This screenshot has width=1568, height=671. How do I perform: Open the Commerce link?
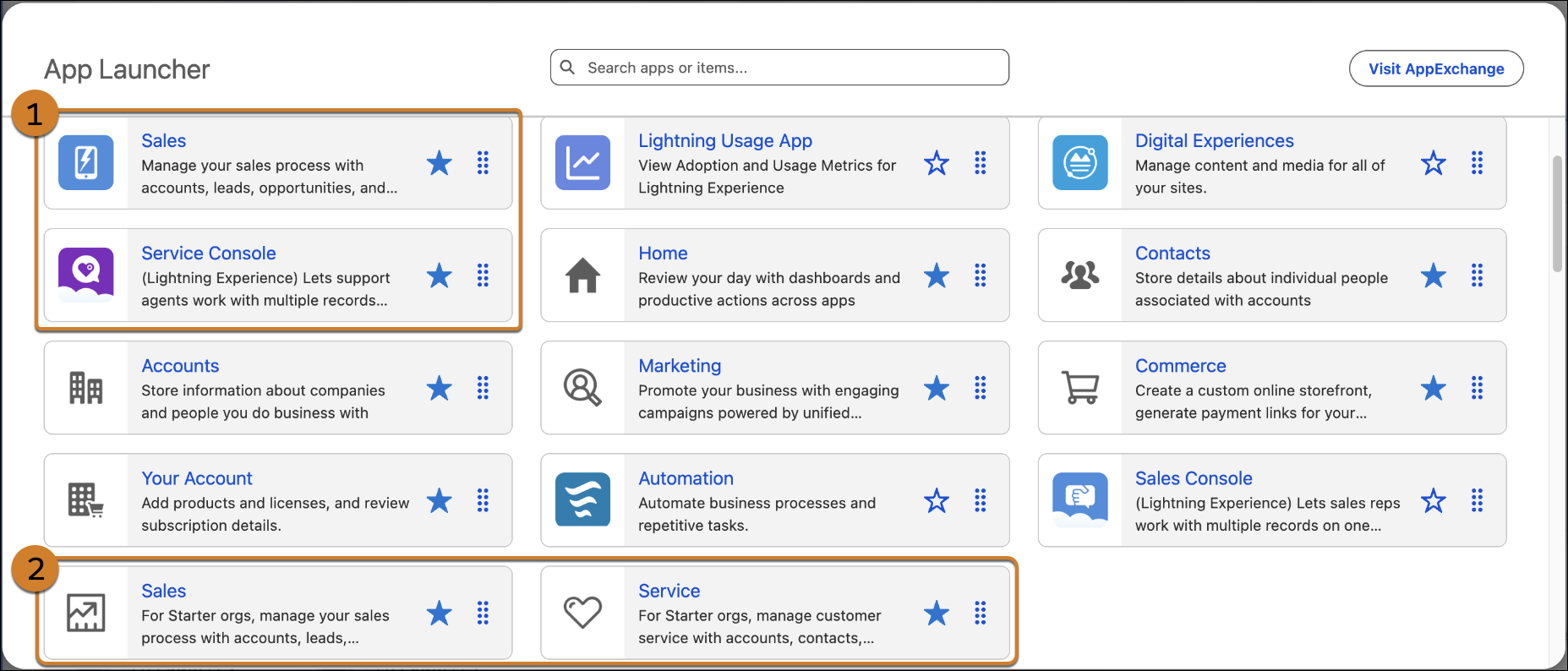(x=1180, y=365)
